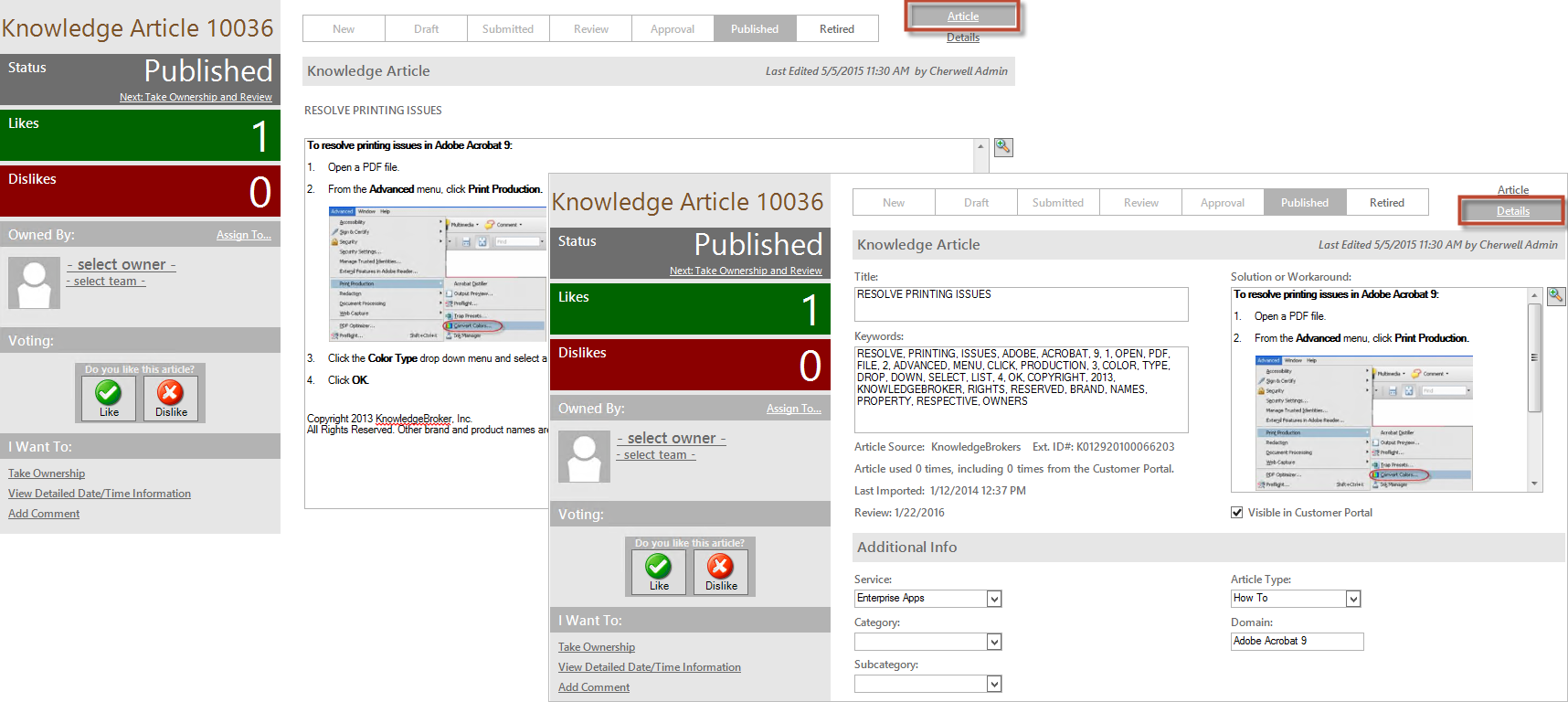Click View Detailed Date/Time Information in Article view
This screenshot has width=1568, height=702.
click(100, 494)
